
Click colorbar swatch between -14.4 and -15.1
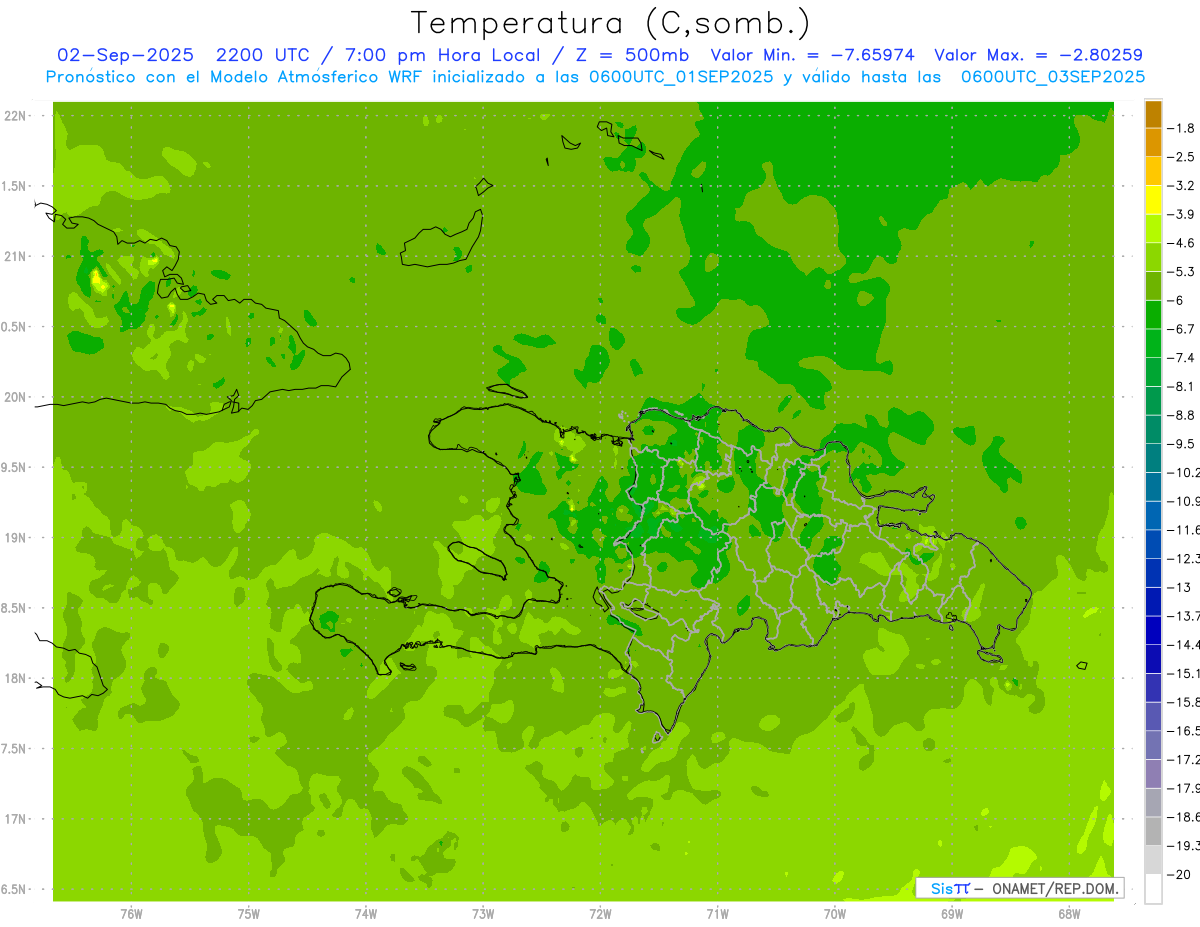click(1153, 659)
